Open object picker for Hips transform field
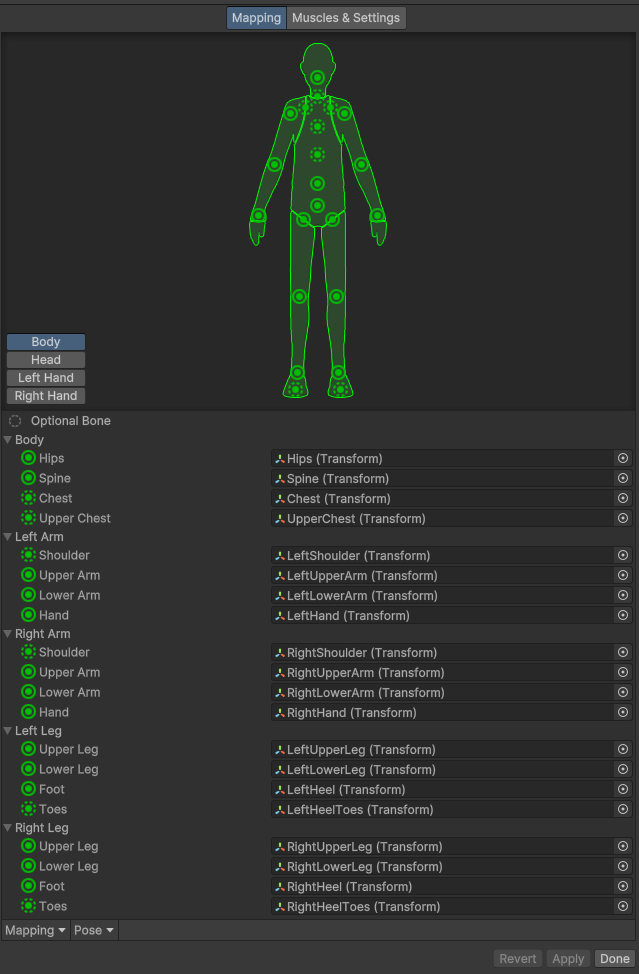The image size is (639, 974). click(x=623, y=458)
